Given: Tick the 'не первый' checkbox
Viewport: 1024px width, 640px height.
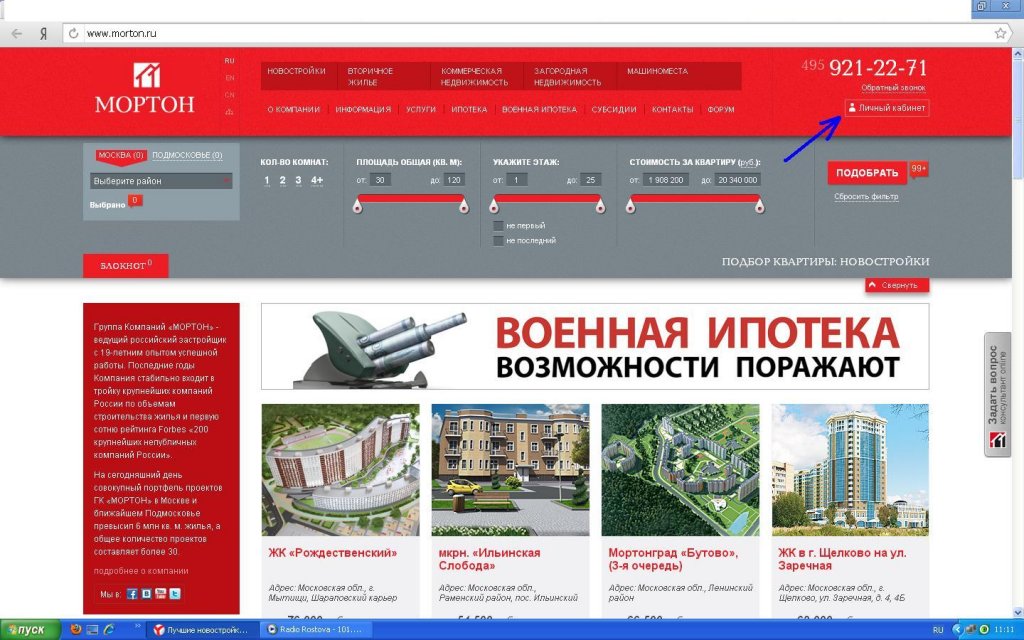Looking at the screenshot, I should point(498,225).
